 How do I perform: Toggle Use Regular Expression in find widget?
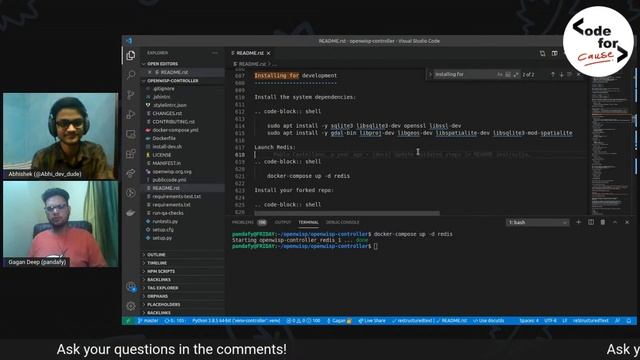[516, 74]
